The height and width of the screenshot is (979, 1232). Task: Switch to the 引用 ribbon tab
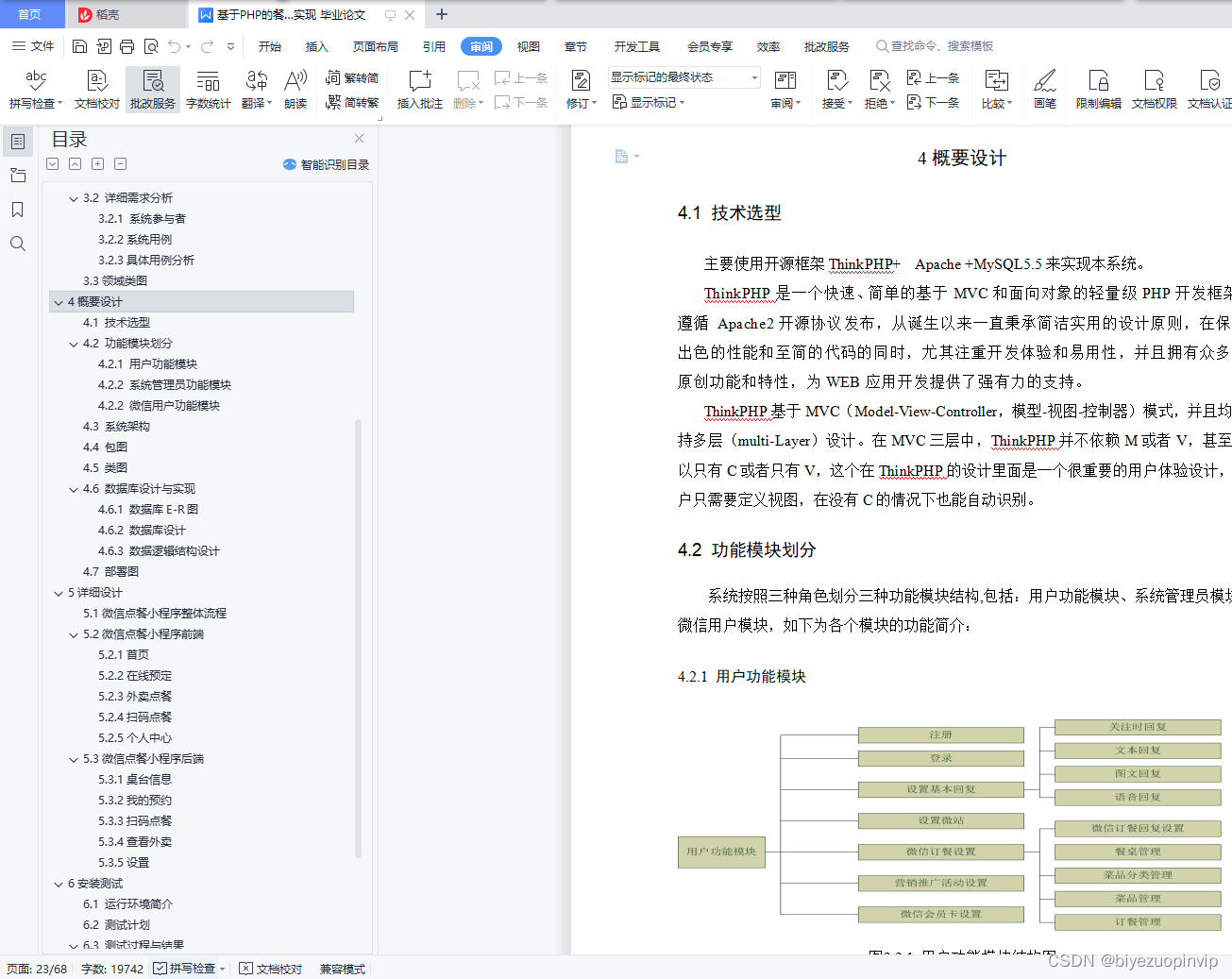[x=434, y=46]
